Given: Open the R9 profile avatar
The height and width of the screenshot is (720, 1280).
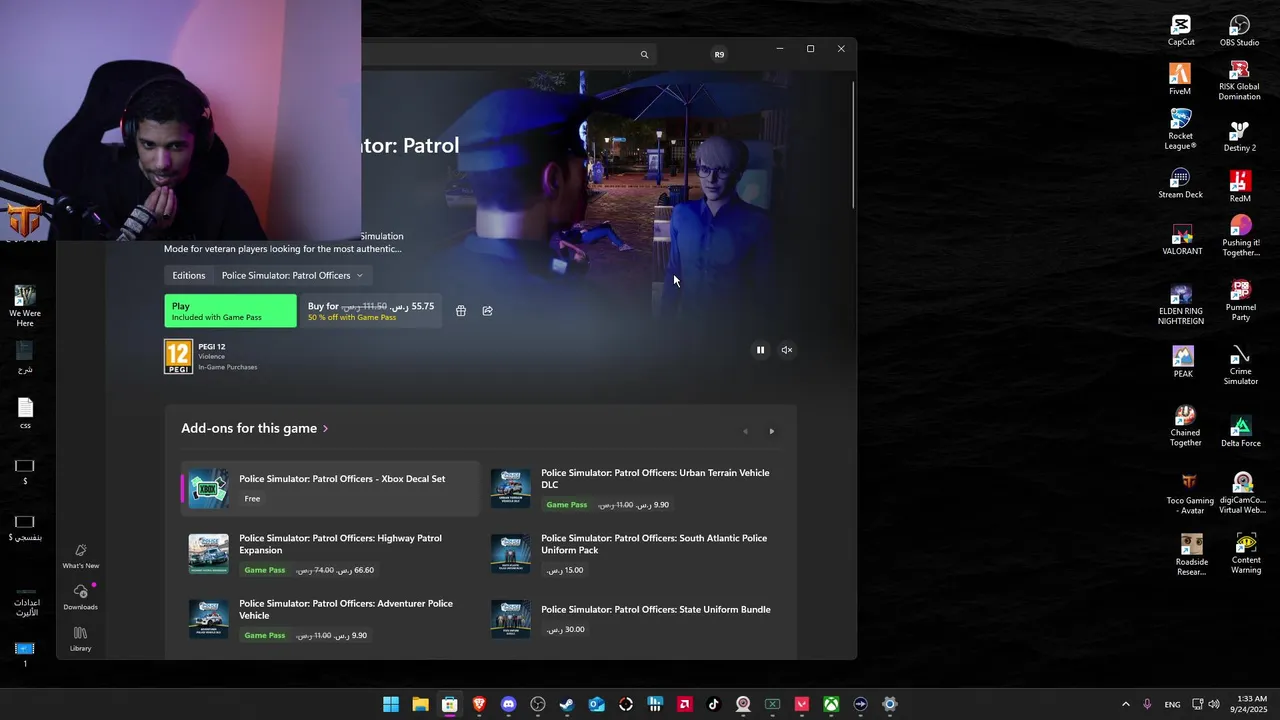Looking at the screenshot, I should coord(719,55).
